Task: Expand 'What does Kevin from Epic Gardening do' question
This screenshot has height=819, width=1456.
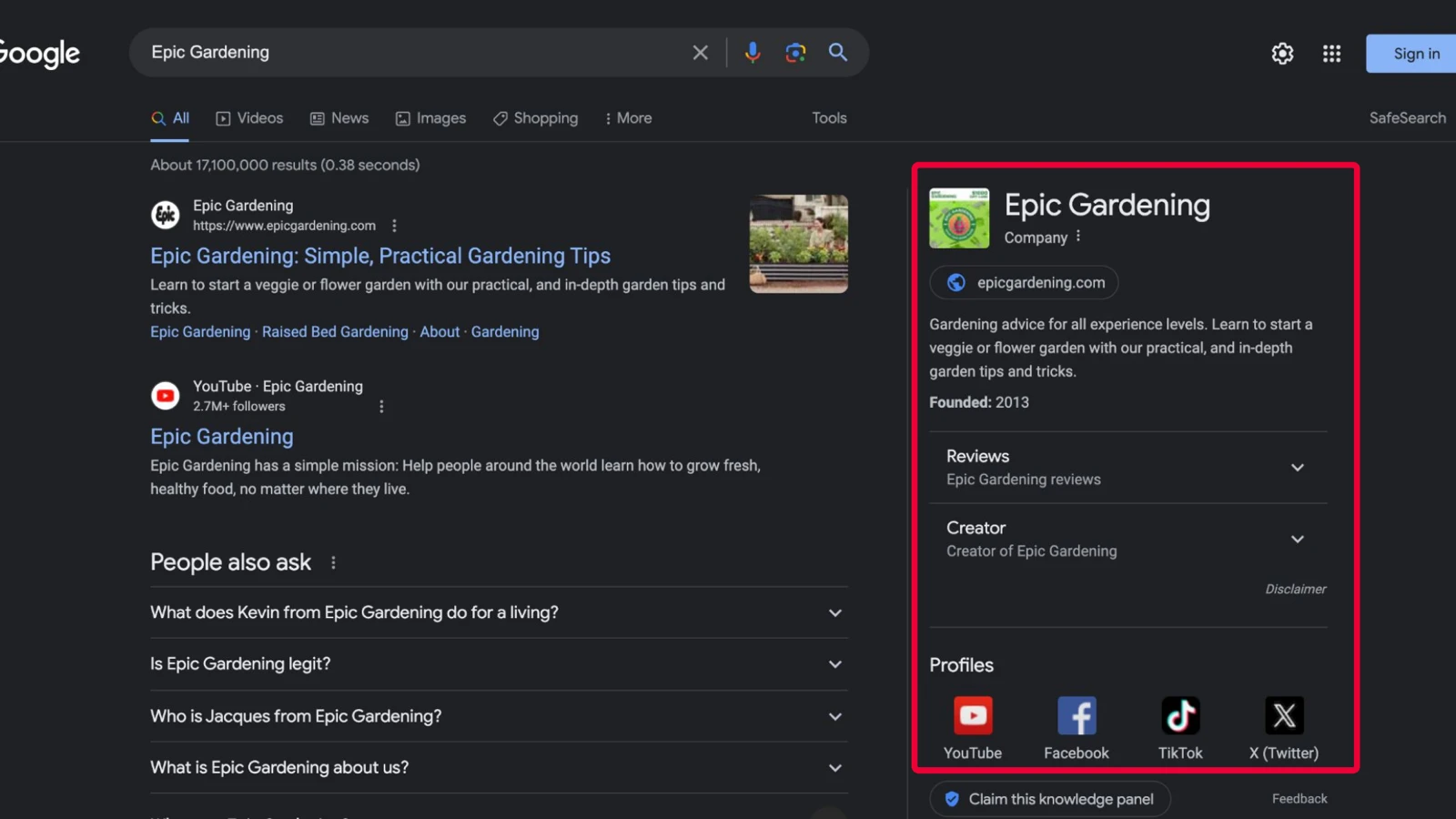Action: [x=499, y=612]
